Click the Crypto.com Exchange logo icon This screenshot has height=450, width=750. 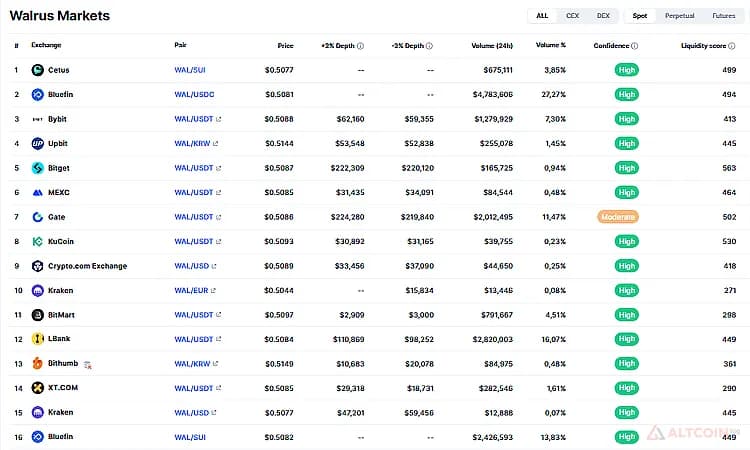[x=37, y=266]
